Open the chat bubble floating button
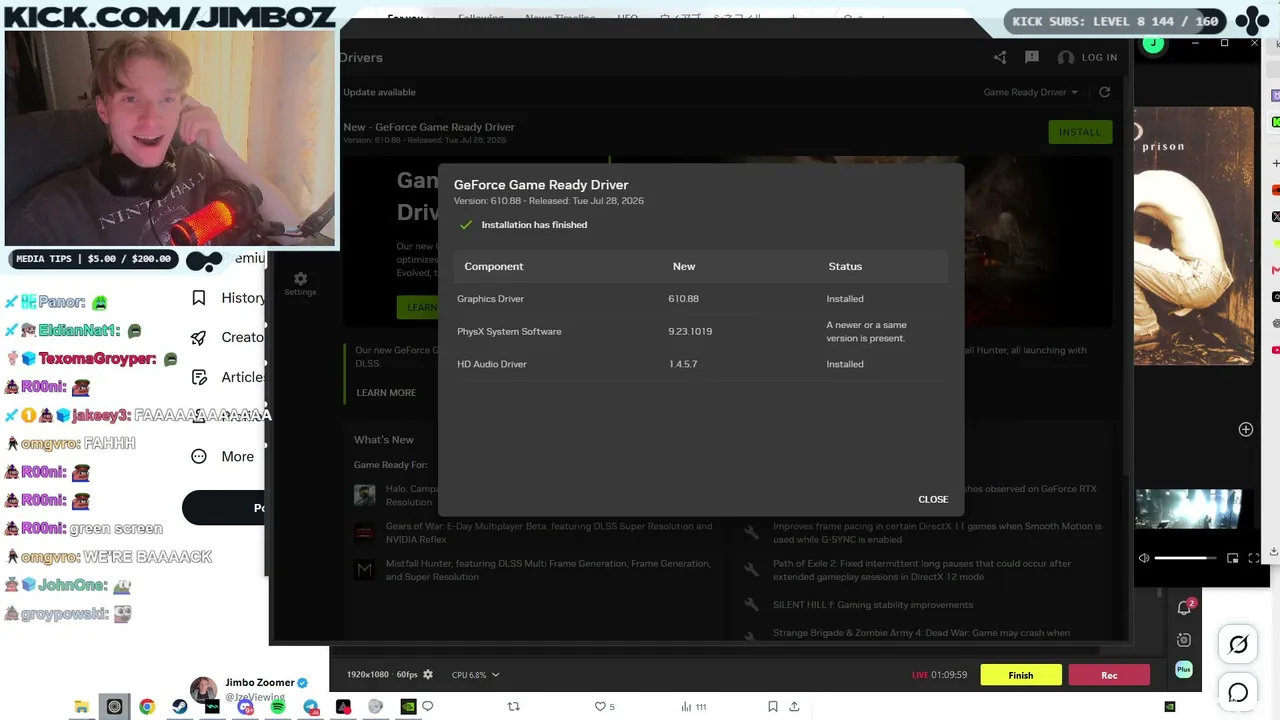Image resolution: width=1280 pixels, height=720 pixels. [1238, 692]
